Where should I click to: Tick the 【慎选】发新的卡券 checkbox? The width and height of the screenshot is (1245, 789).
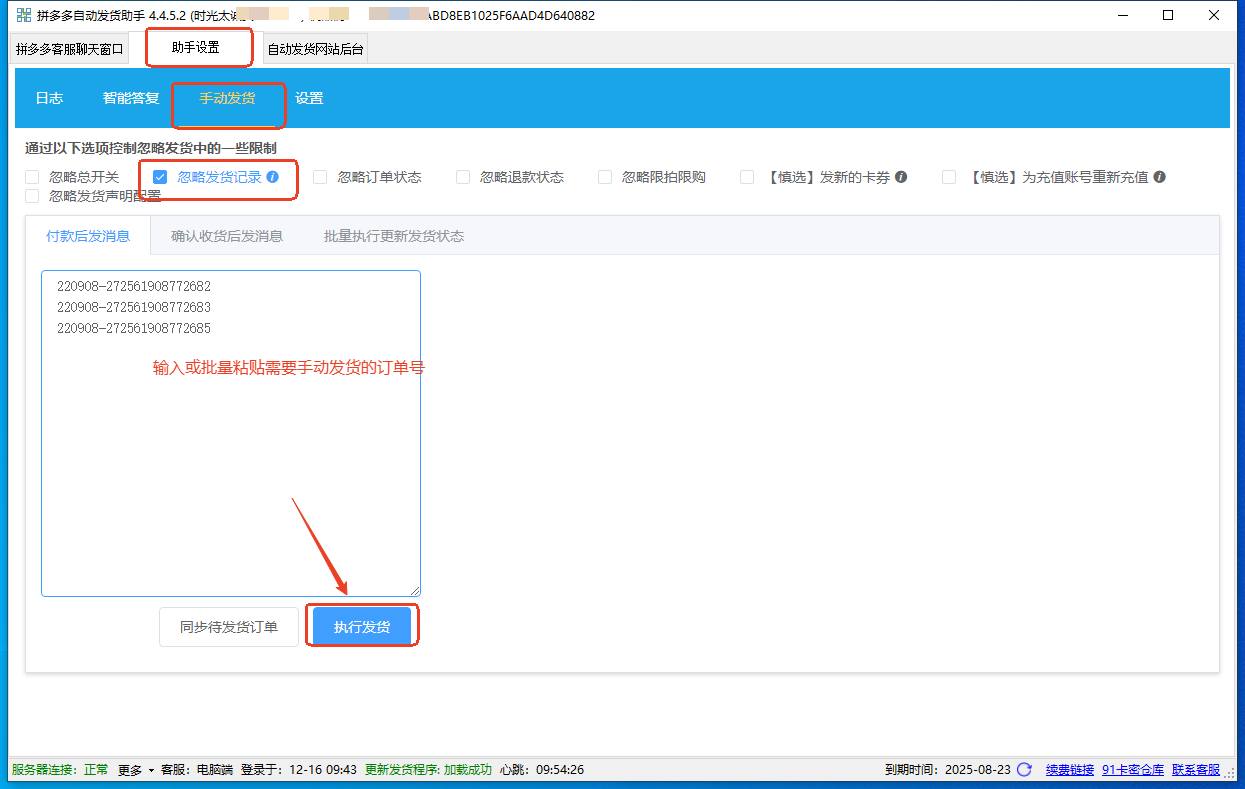tap(747, 177)
